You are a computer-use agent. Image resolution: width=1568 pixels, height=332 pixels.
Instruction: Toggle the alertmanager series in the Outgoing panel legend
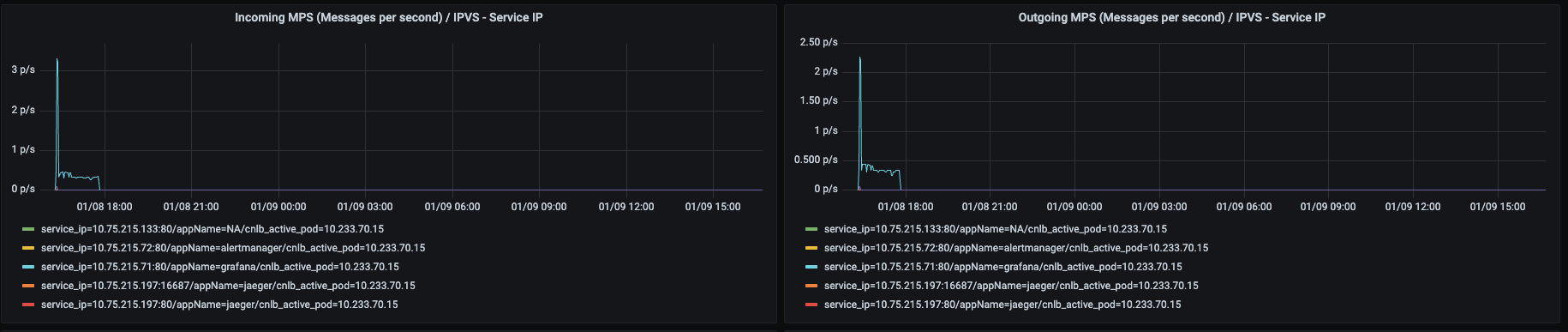click(x=1016, y=248)
